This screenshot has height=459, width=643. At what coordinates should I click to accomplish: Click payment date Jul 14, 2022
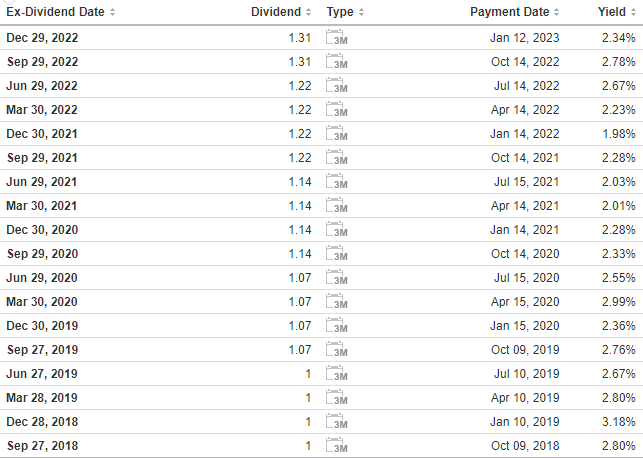click(x=527, y=86)
